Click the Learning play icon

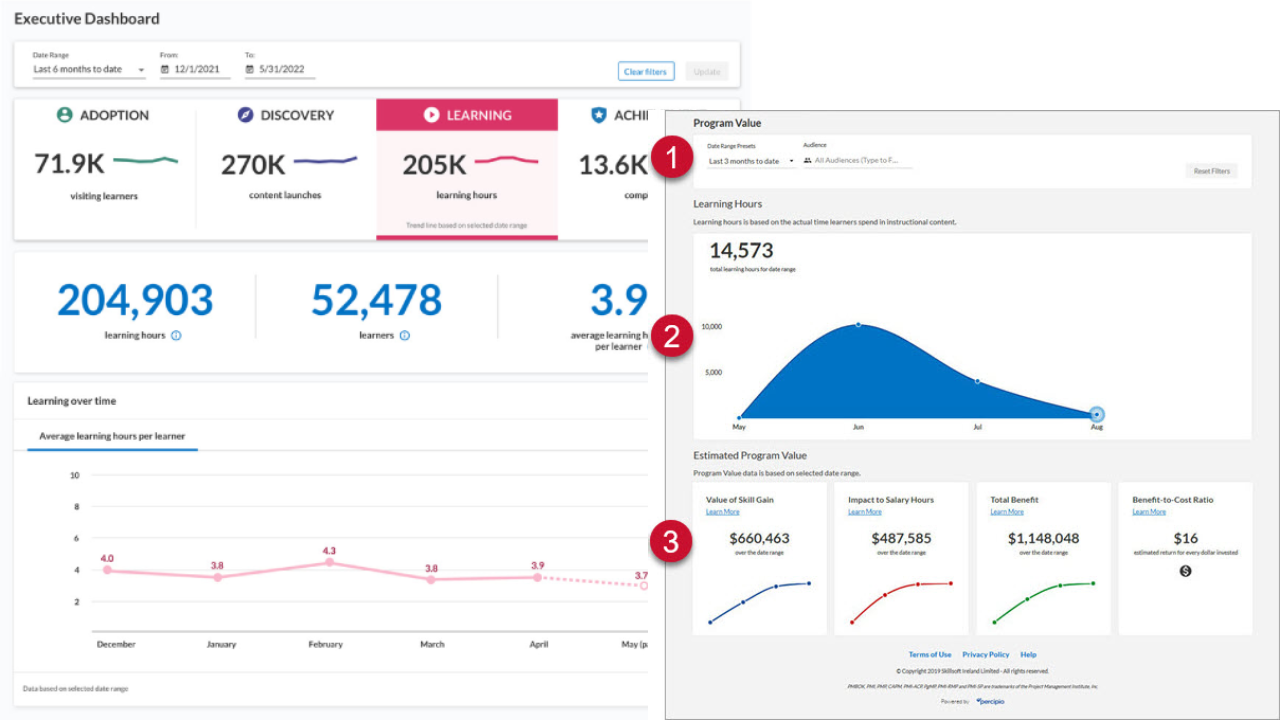(431, 115)
